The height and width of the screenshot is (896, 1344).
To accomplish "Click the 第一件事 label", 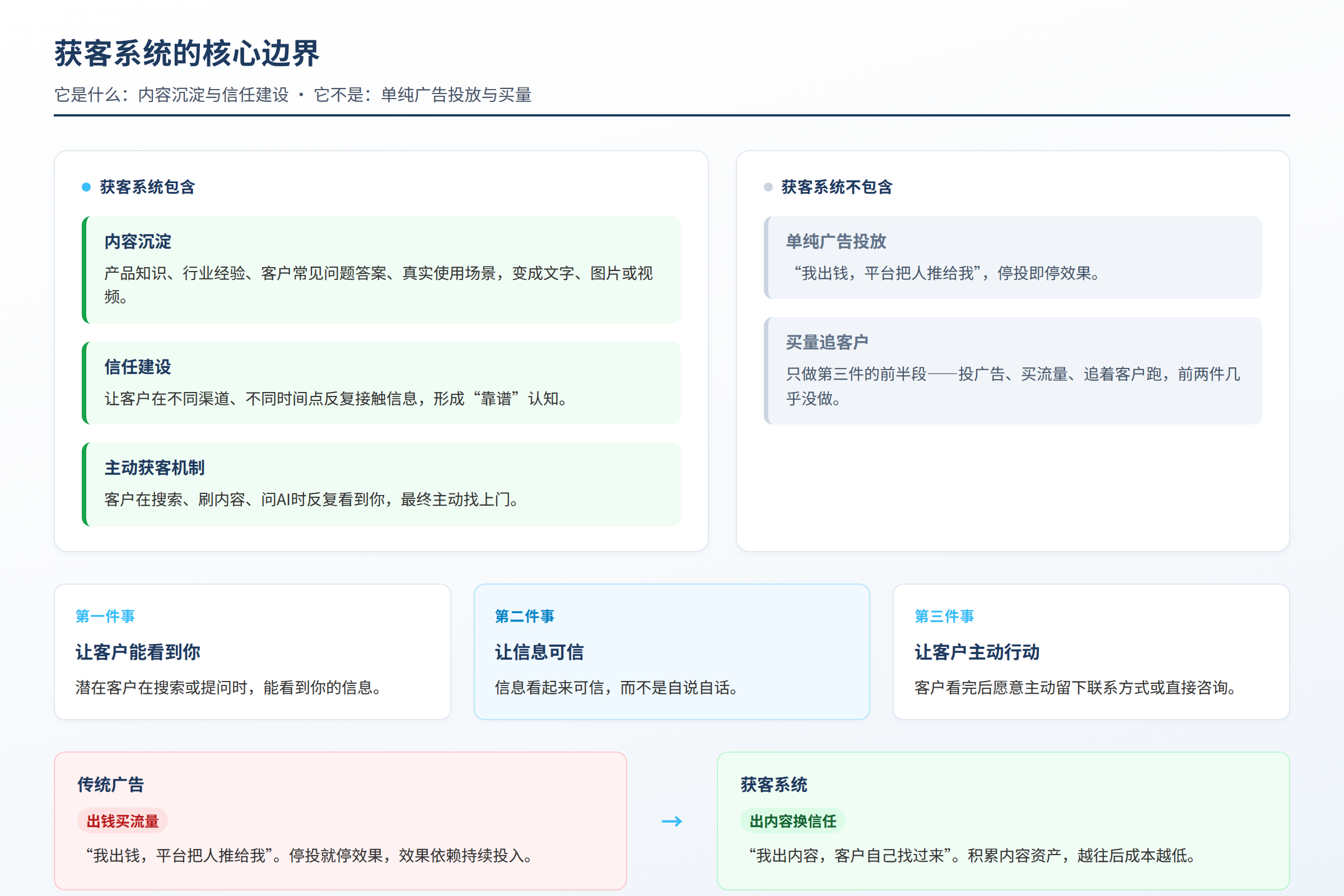I will click(x=105, y=616).
